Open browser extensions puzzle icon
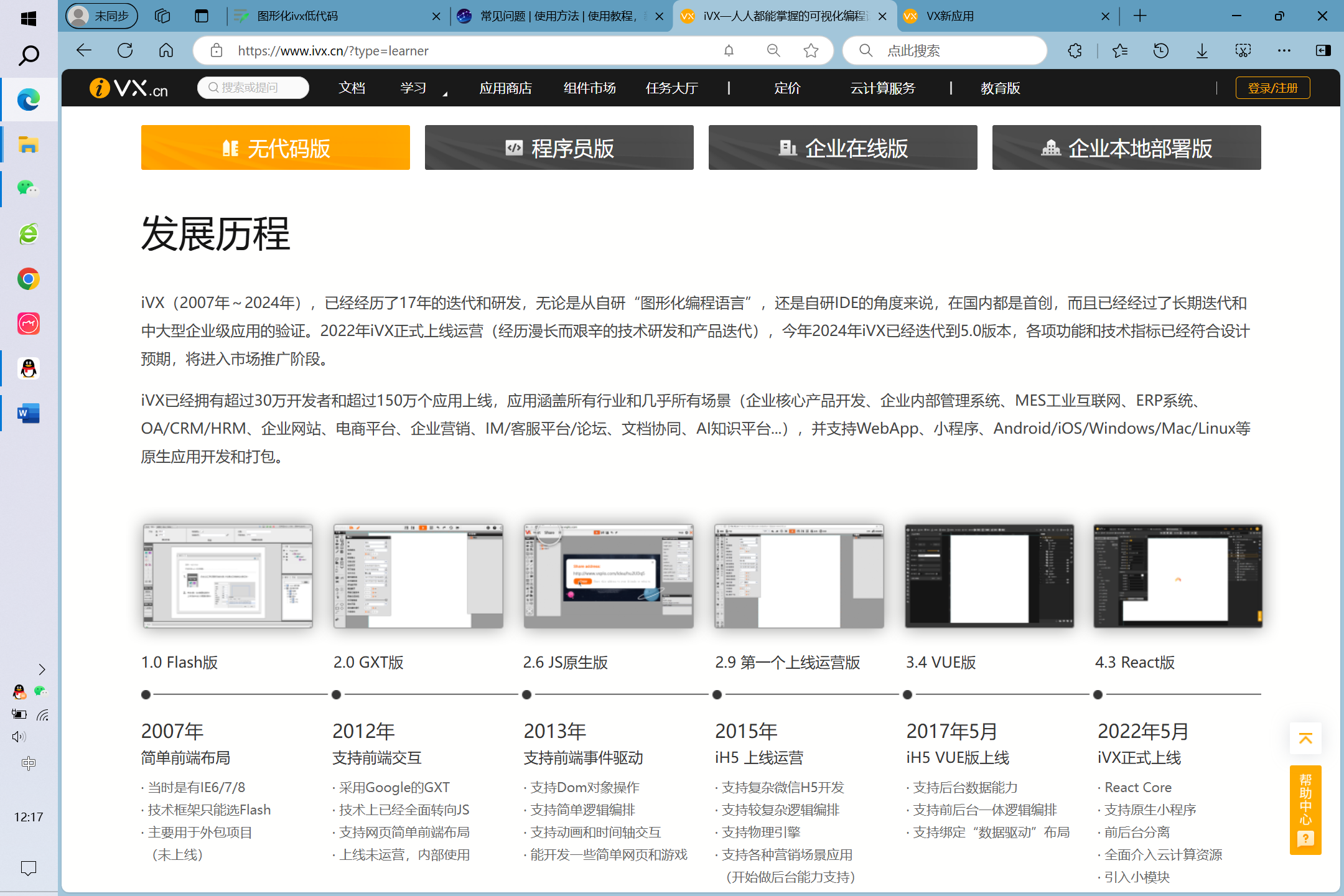Image resolution: width=1344 pixels, height=896 pixels. 1075,50
